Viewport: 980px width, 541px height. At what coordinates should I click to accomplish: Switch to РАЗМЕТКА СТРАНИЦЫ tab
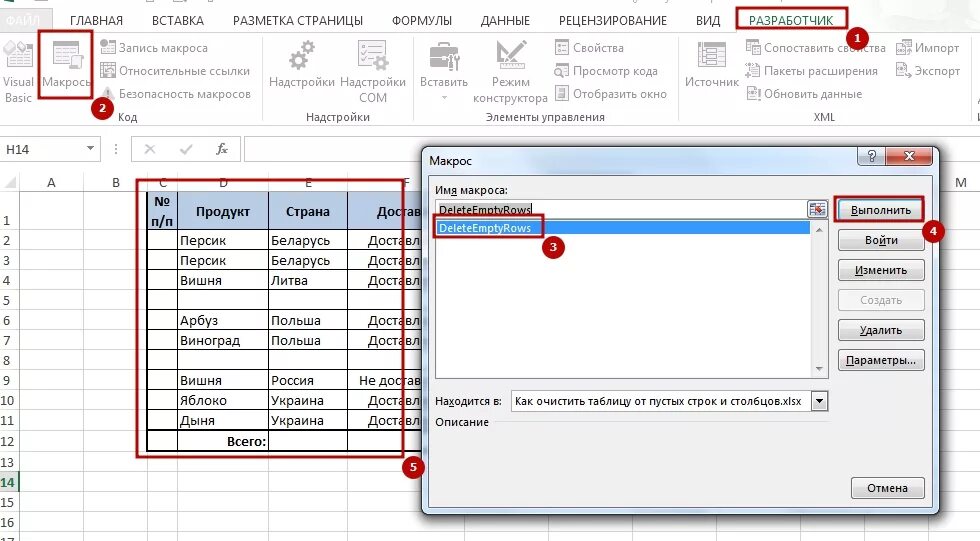298,21
